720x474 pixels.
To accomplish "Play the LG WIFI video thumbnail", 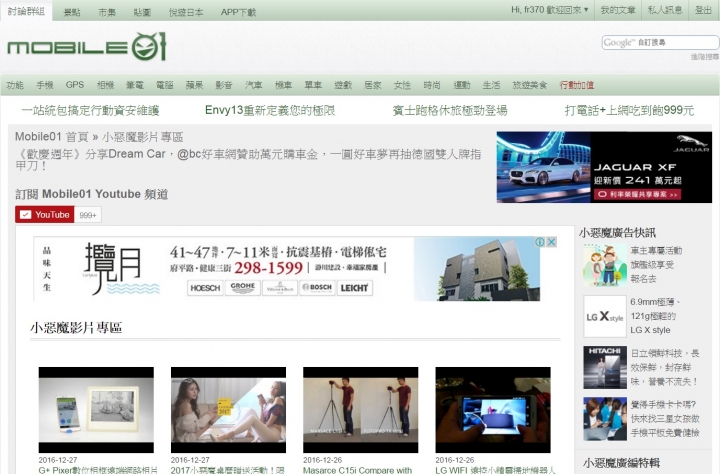I will click(x=493, y=410).
